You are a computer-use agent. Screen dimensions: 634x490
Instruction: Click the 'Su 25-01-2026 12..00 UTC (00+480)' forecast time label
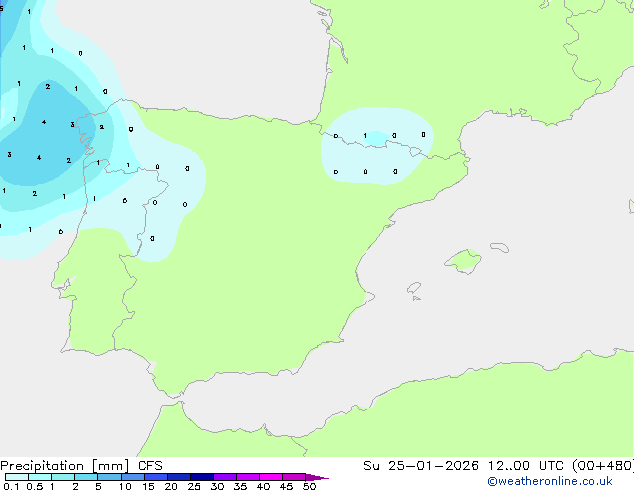(x=498, y=466)
